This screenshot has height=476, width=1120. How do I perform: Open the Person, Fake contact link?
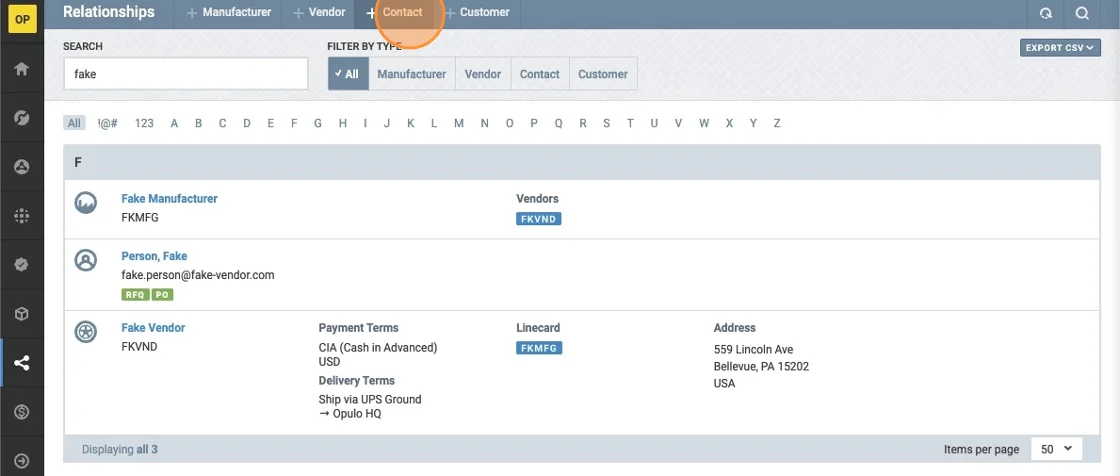(x=154, y=256)
